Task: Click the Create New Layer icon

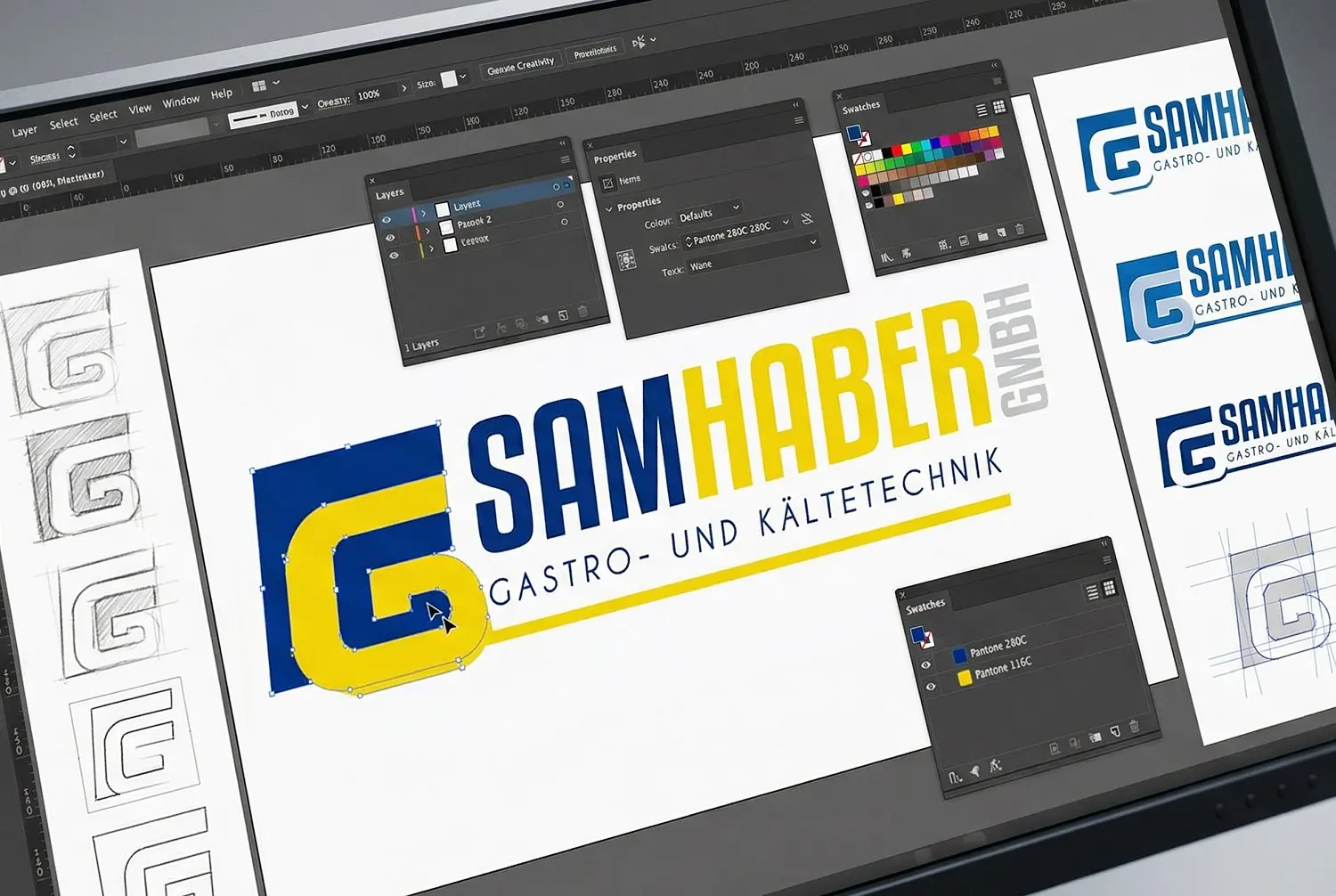Action: (x=564, y=317)
